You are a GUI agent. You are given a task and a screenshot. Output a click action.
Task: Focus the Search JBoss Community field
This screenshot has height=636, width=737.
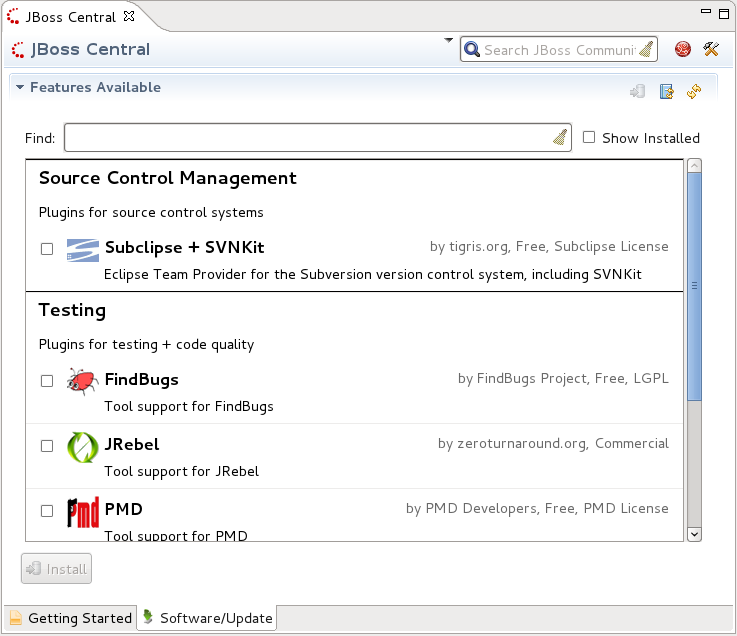click(559, 50)
